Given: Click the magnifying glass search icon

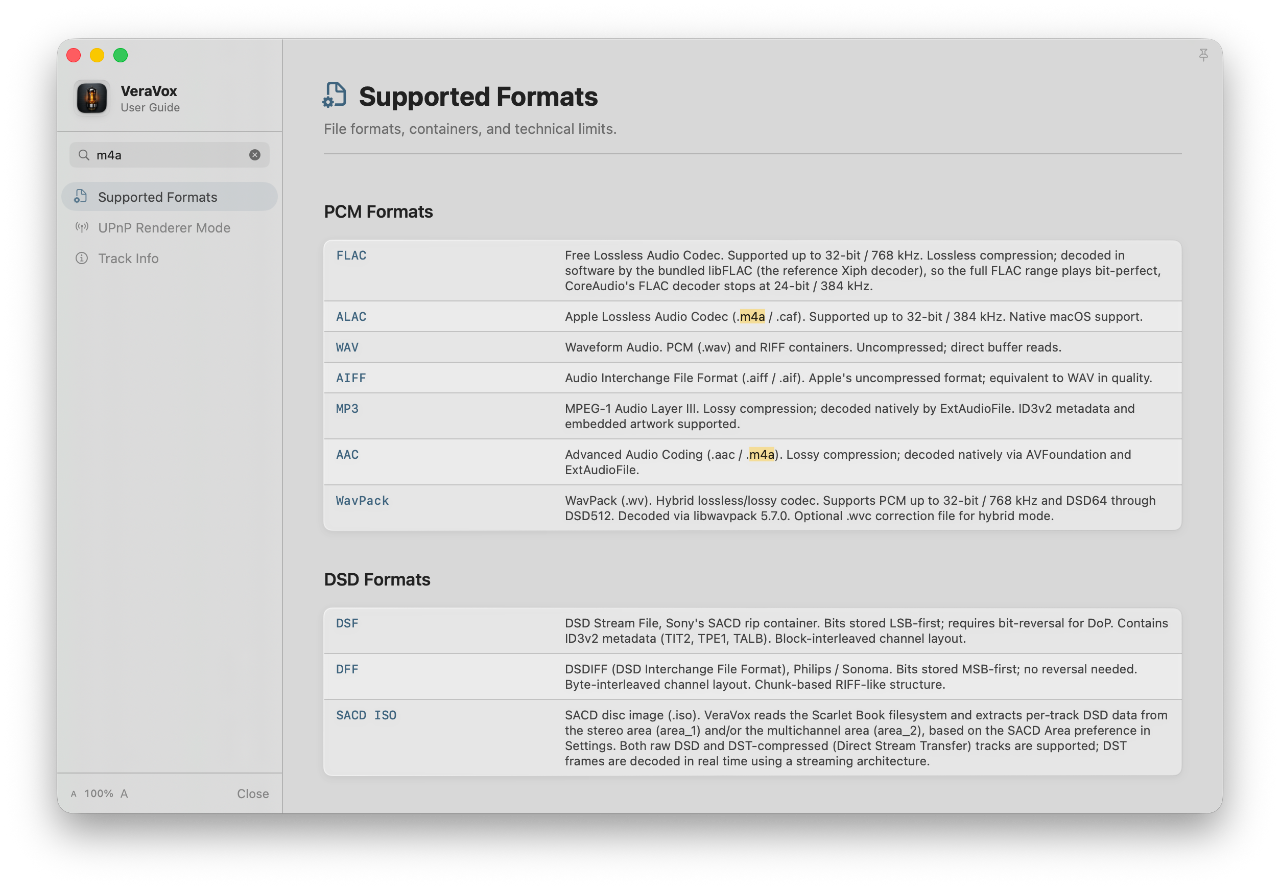Looking at the screenshot, I should (84, 155).
